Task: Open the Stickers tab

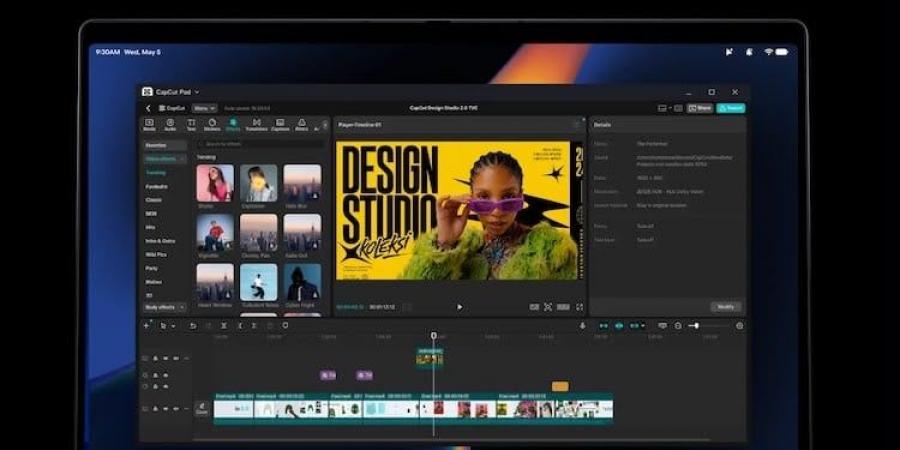Action: [212, 125]
